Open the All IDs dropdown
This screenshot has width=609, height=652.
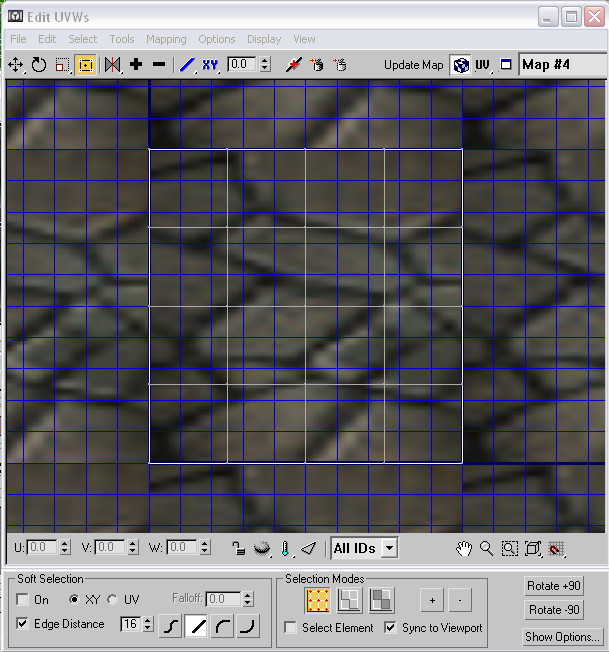coord(364,548)
